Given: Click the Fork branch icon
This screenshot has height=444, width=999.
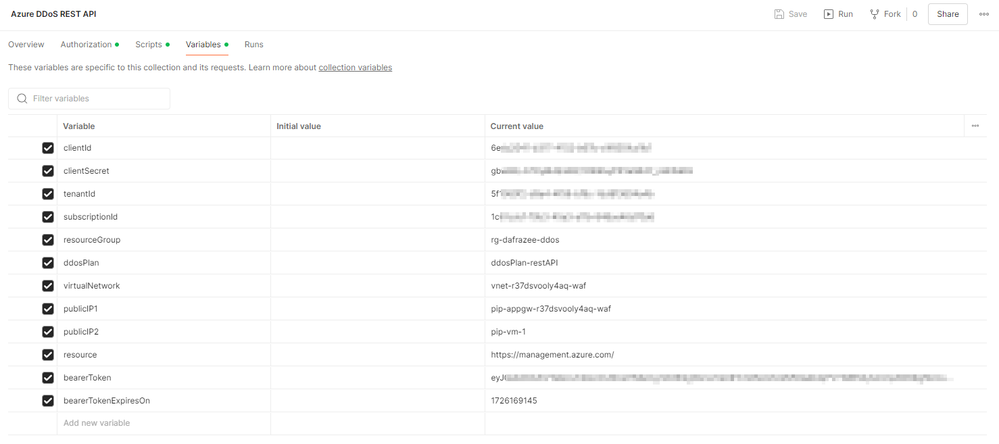Looking at the screenshot, I should (875, 14).
